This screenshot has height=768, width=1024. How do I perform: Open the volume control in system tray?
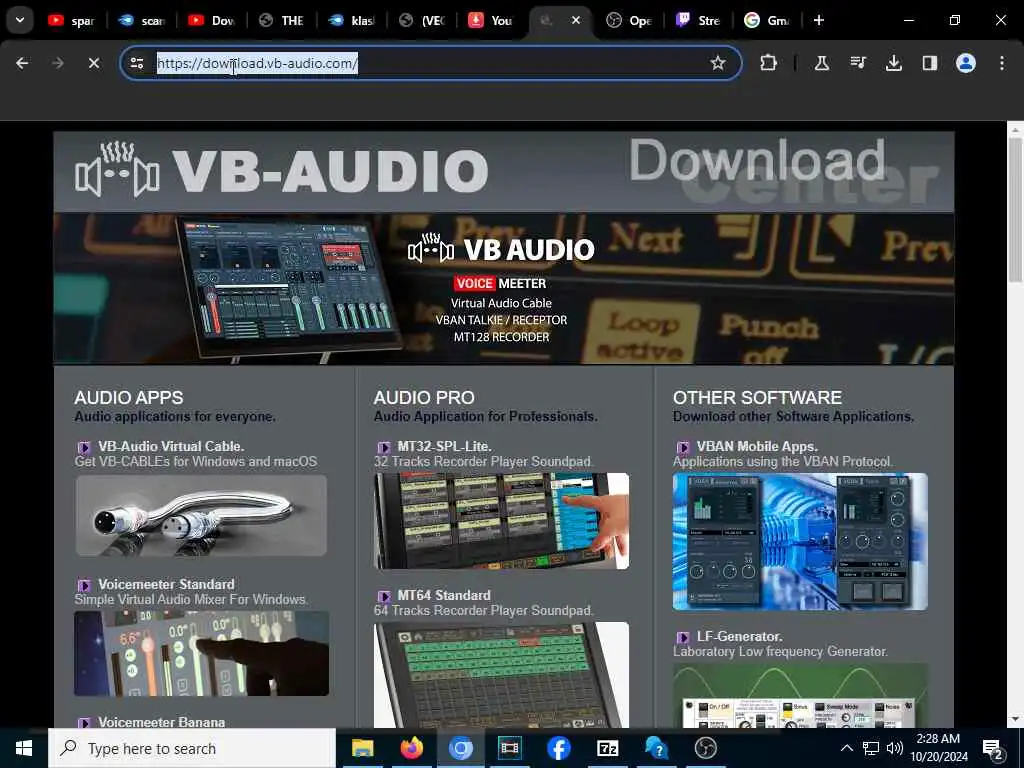(x=895, y=748)
